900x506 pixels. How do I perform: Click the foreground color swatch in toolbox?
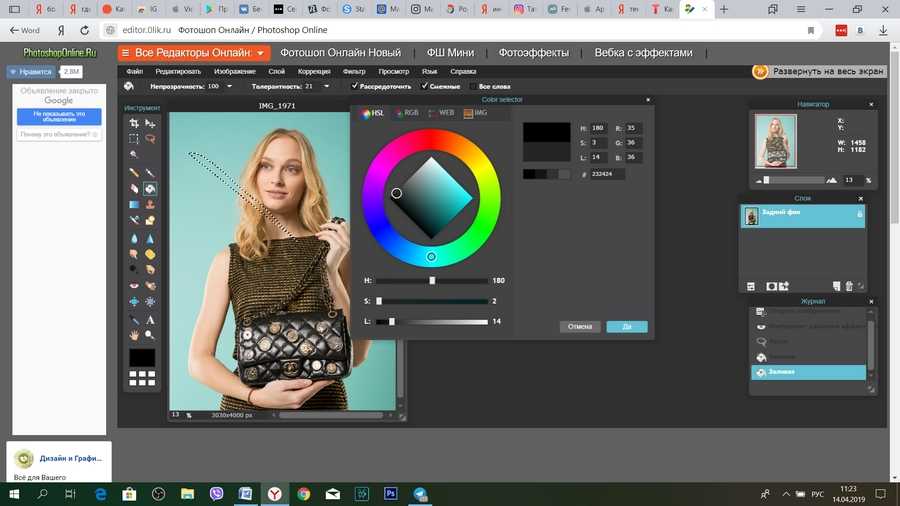click(142, 357)
